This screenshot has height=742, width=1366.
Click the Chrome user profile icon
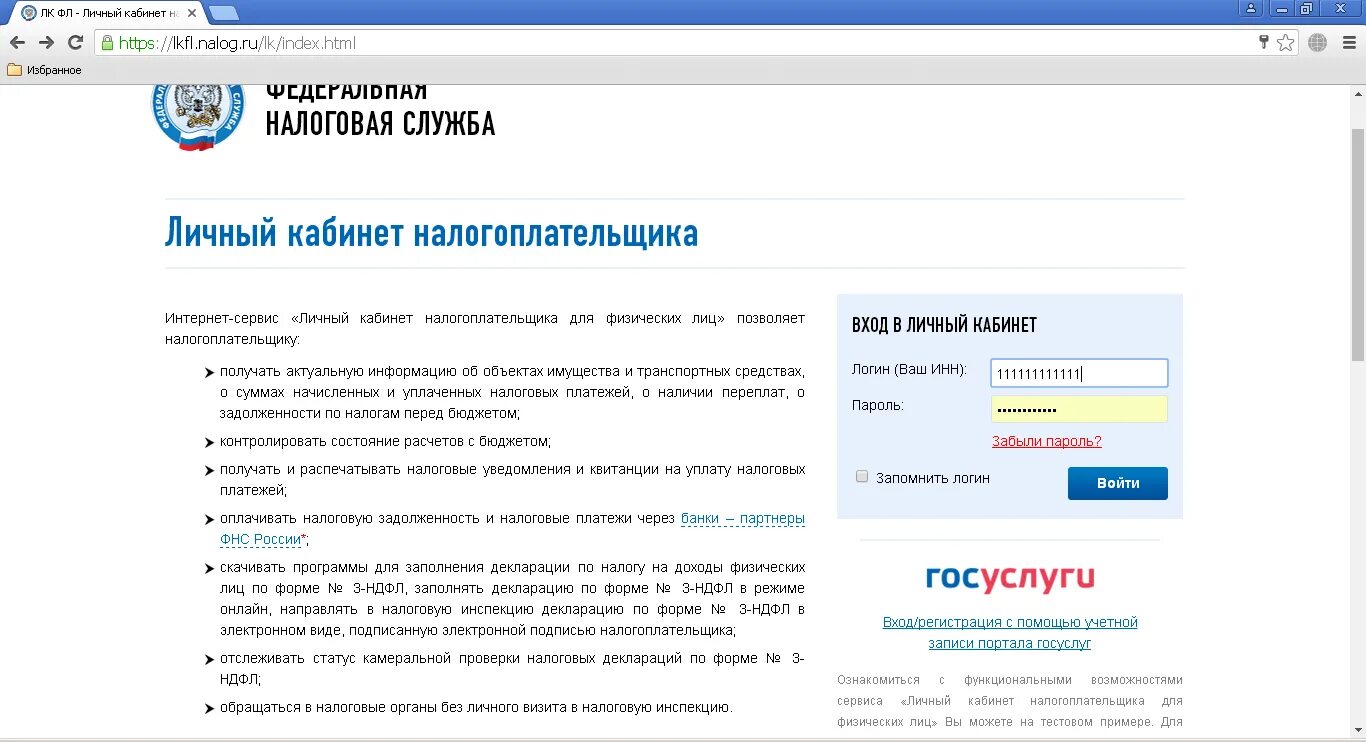pos(1251,8)
